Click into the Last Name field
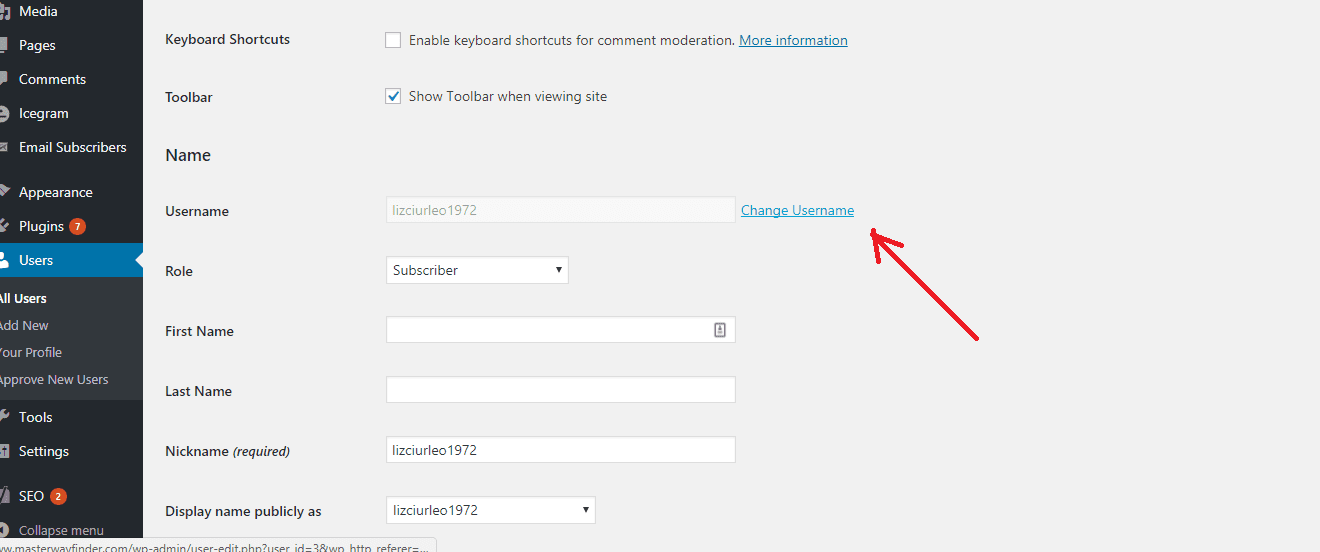The image size is (1320, 552). 560,390
